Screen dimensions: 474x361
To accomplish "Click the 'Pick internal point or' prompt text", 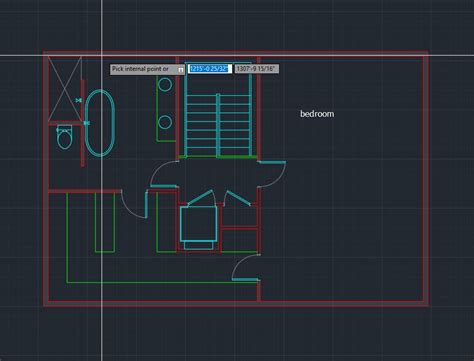I will tap(140, 69).
